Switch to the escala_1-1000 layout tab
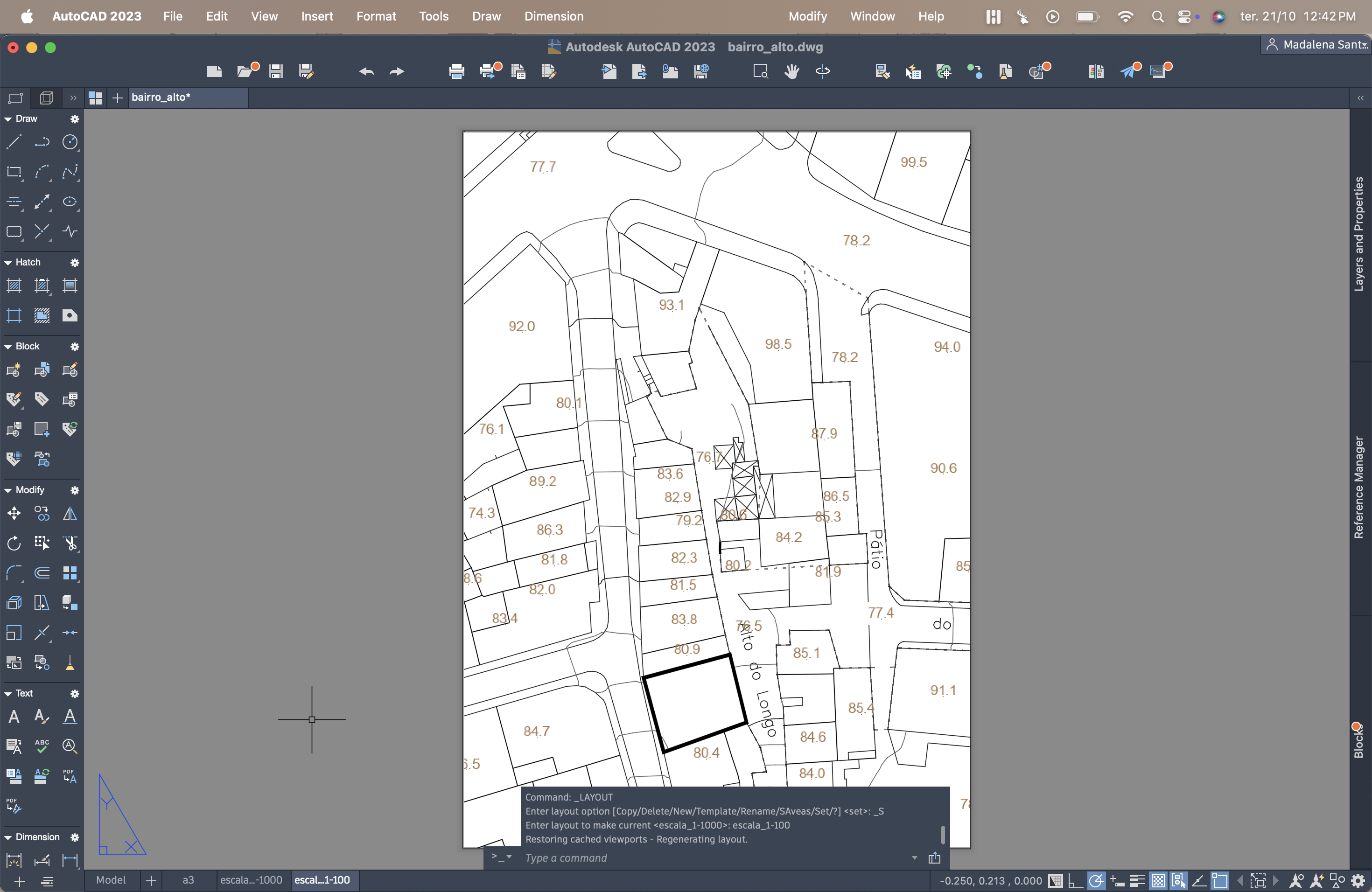The image size is (1372, 892). click(252, 880)
